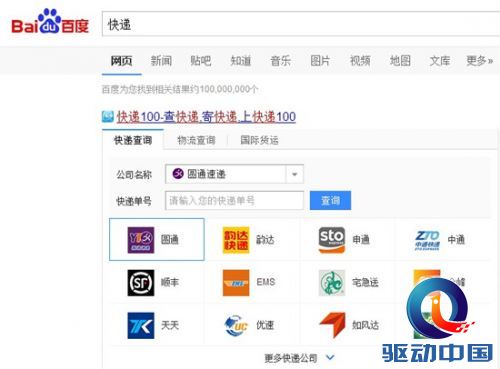Click the 申通 text label
500x369 pixels.
(x=361, y=240)
